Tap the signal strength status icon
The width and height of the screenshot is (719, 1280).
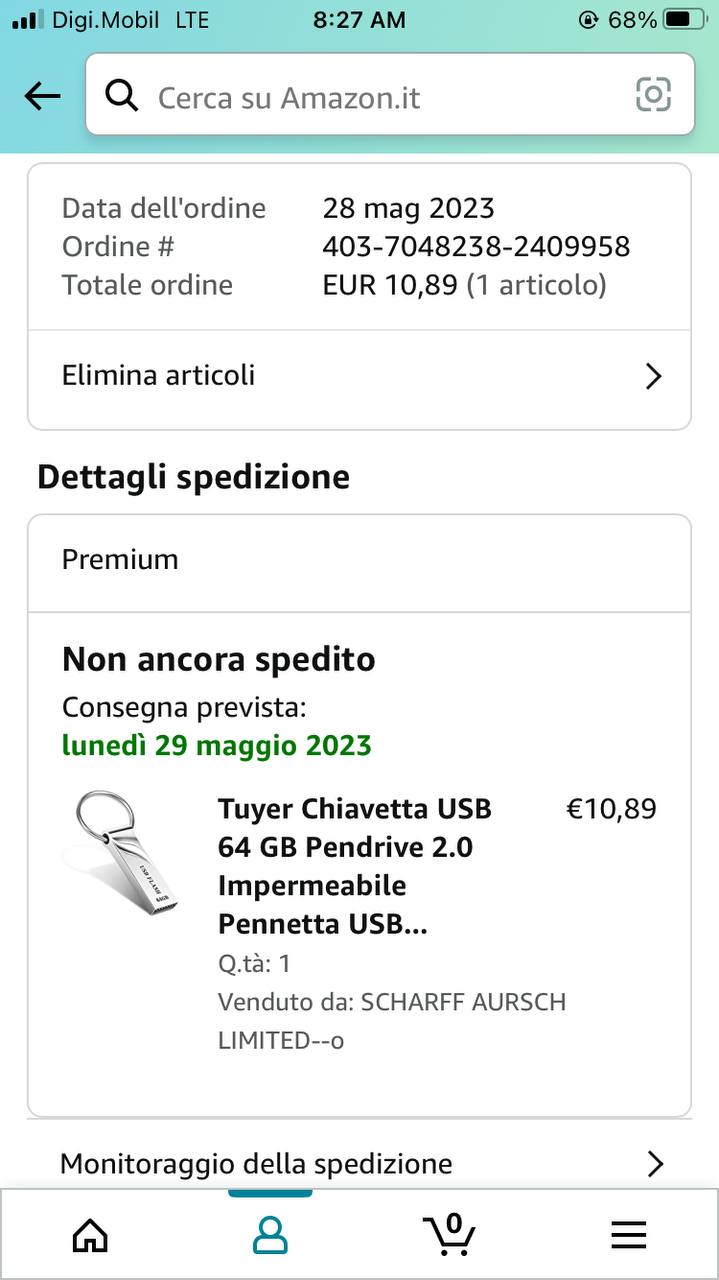(28, 19)
